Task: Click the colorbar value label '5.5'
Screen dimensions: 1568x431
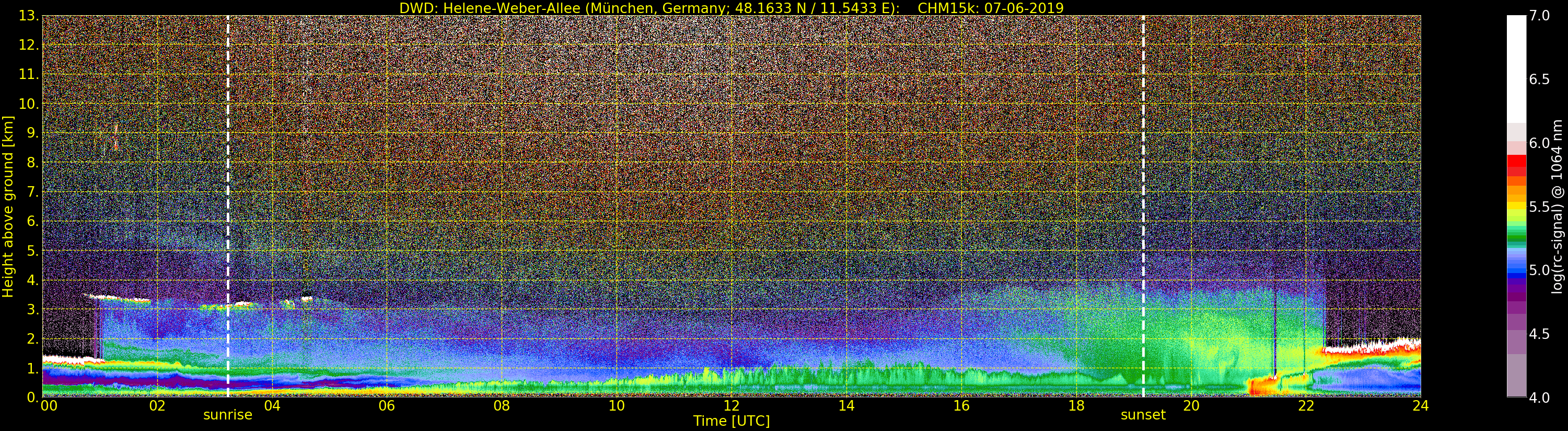Action: click(x=1539, y=207)
